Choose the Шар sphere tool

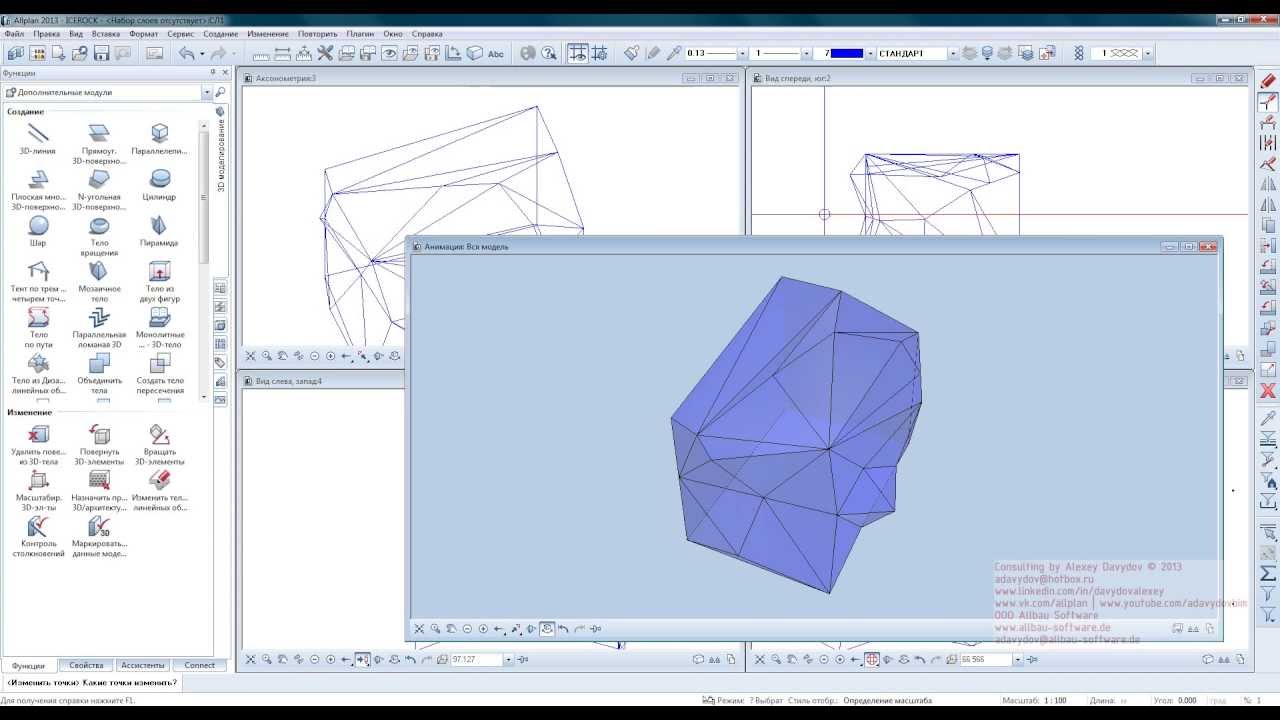pyautogui.click(x=38, y=230)
